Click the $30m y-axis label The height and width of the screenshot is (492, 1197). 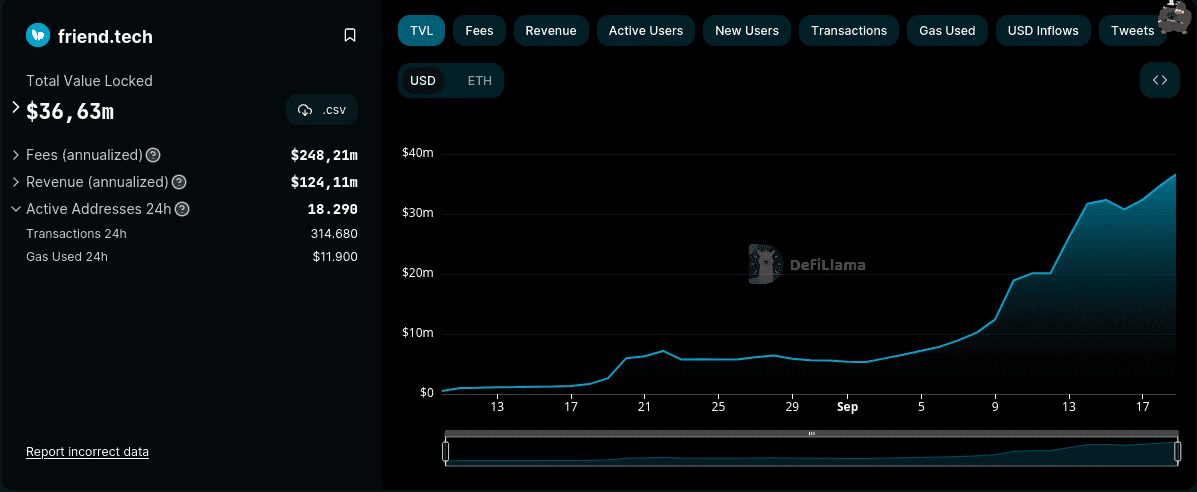(x=418, y=213)
